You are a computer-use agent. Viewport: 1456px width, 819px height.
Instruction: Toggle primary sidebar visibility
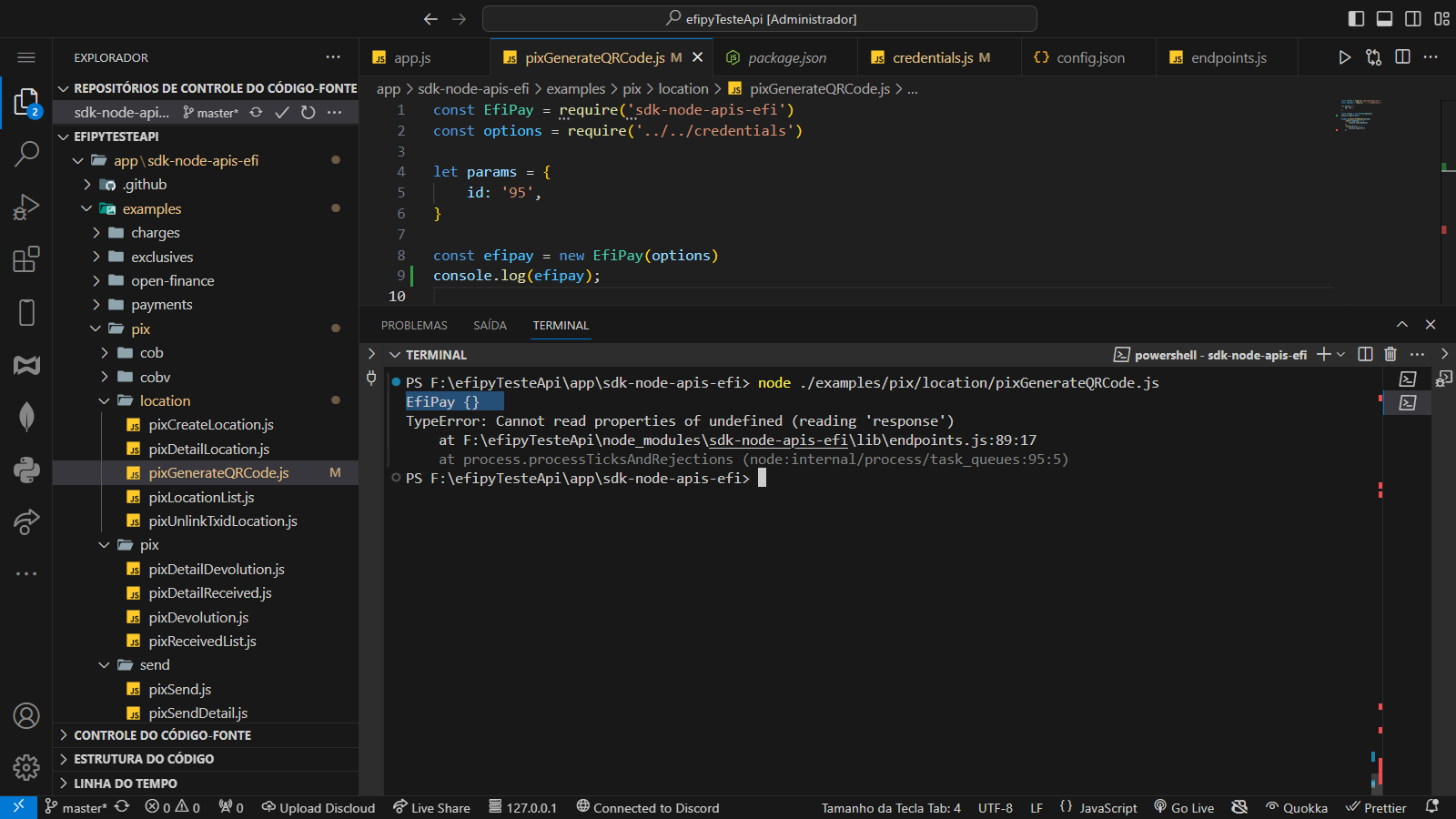pyautogui.click(x=1356, y=18)
